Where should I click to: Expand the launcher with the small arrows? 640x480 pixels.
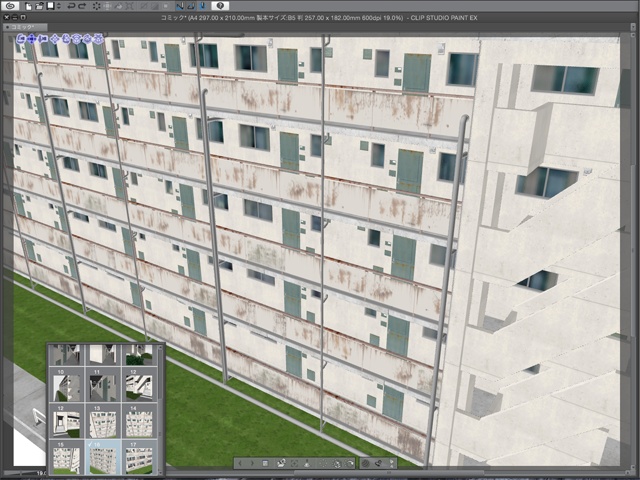(x=391, y=463)
